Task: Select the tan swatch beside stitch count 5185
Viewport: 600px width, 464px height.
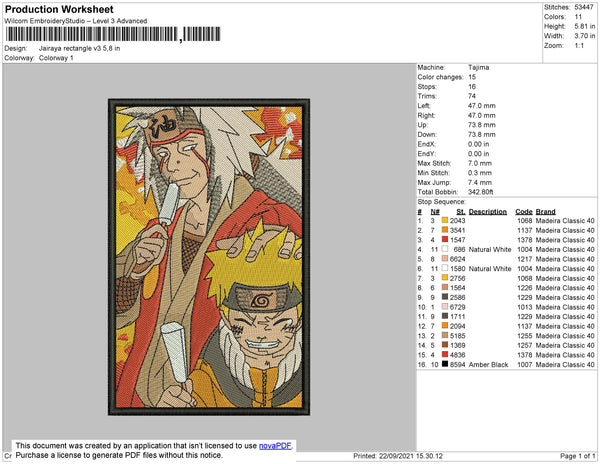Action: 445,335
